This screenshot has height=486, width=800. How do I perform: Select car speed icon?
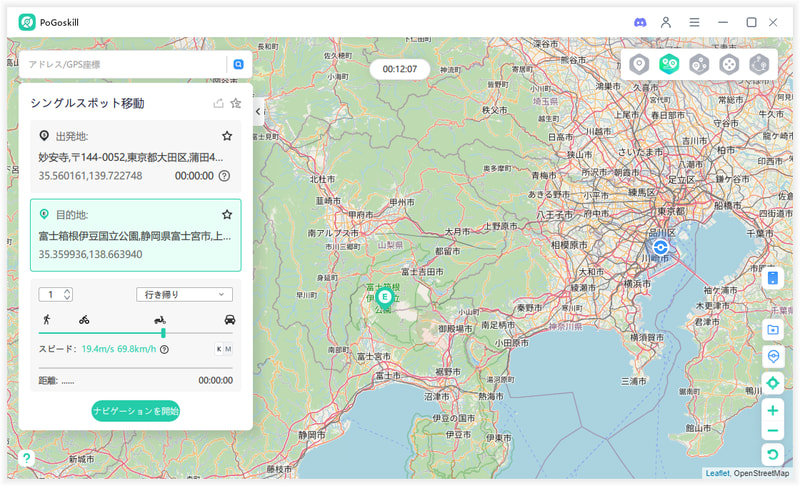230,320
